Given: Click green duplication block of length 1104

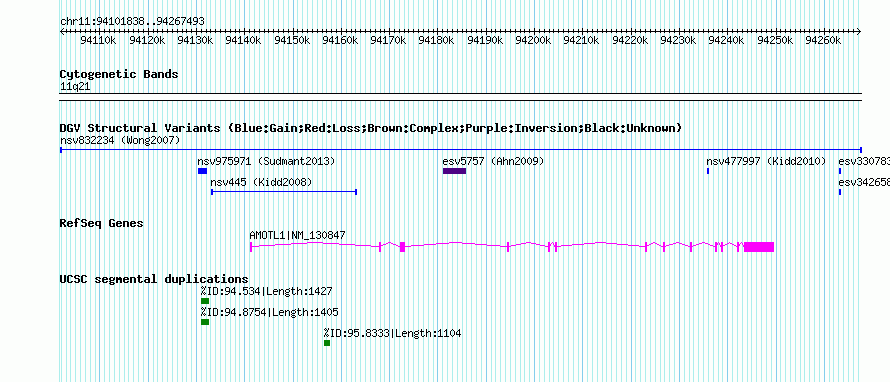Looking at the screenshot, I should coord(327,343).
